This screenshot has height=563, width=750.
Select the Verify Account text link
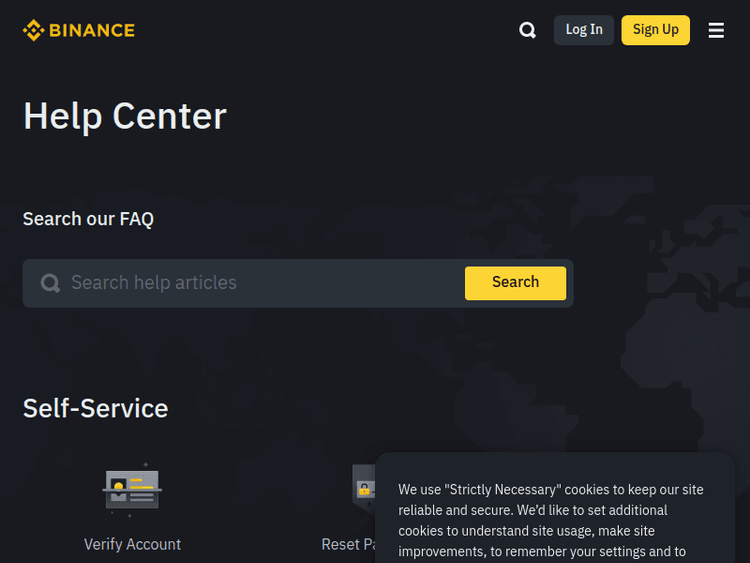pos(132,544)
